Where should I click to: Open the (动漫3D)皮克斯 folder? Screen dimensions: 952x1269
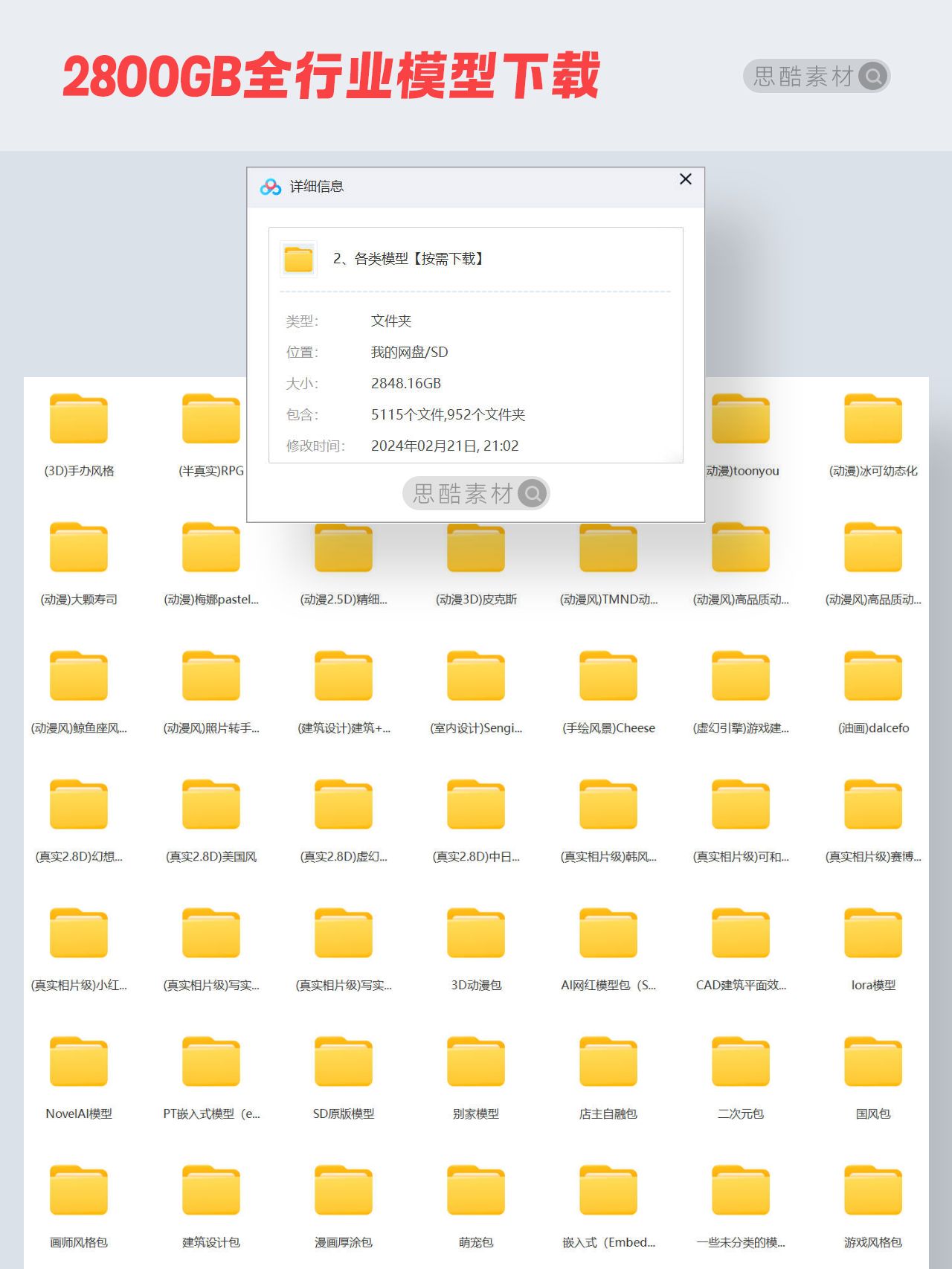[x=476, y=547]
